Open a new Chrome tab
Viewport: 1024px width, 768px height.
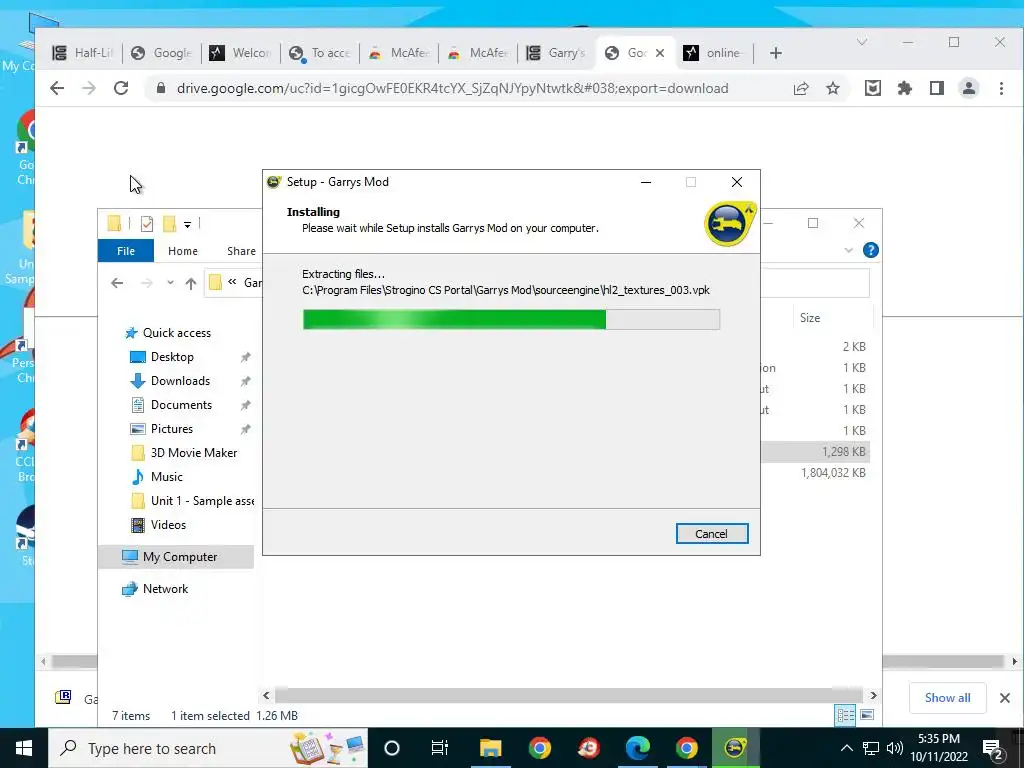coord(775,53)
